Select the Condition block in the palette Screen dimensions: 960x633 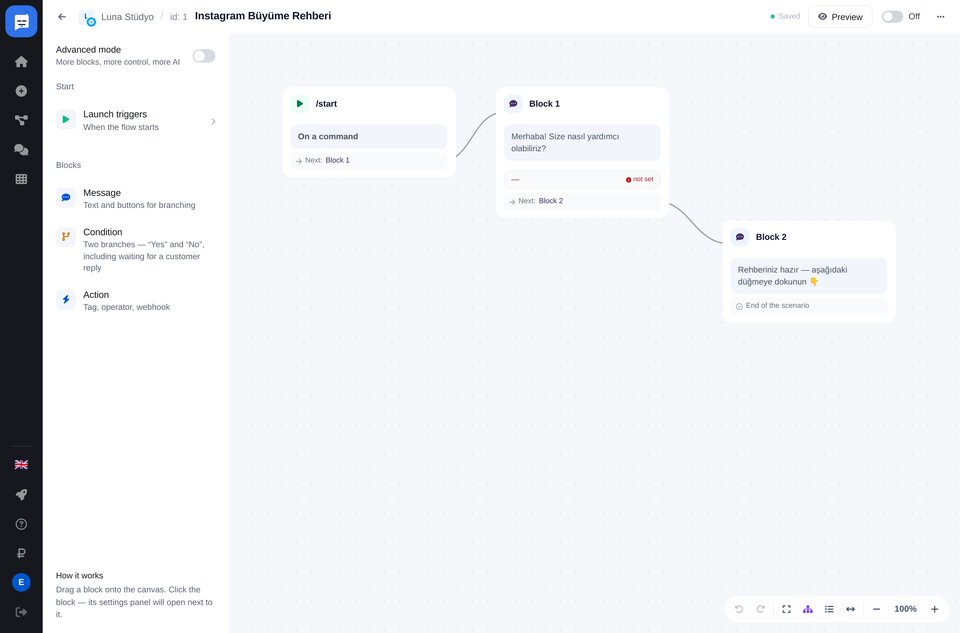click(x=136, y=249)
